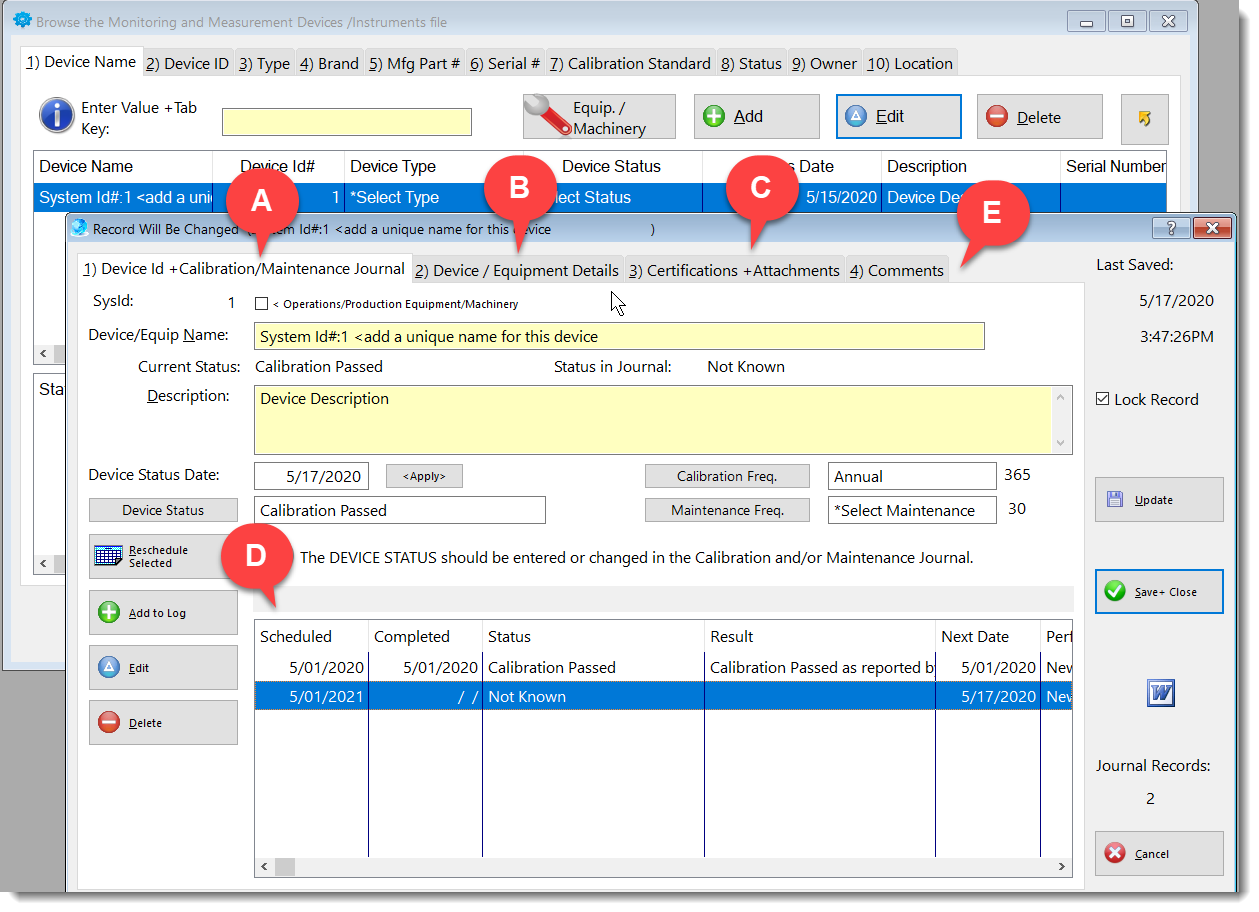Click Update with the floppy disk icon

[1158, 499]
